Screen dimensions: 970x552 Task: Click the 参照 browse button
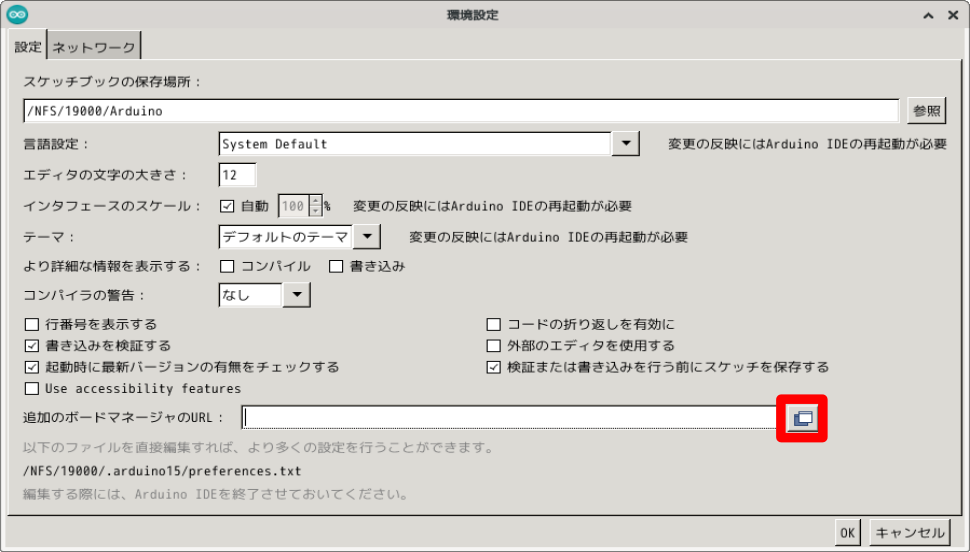pyautogui.click(x=927, y=111)
